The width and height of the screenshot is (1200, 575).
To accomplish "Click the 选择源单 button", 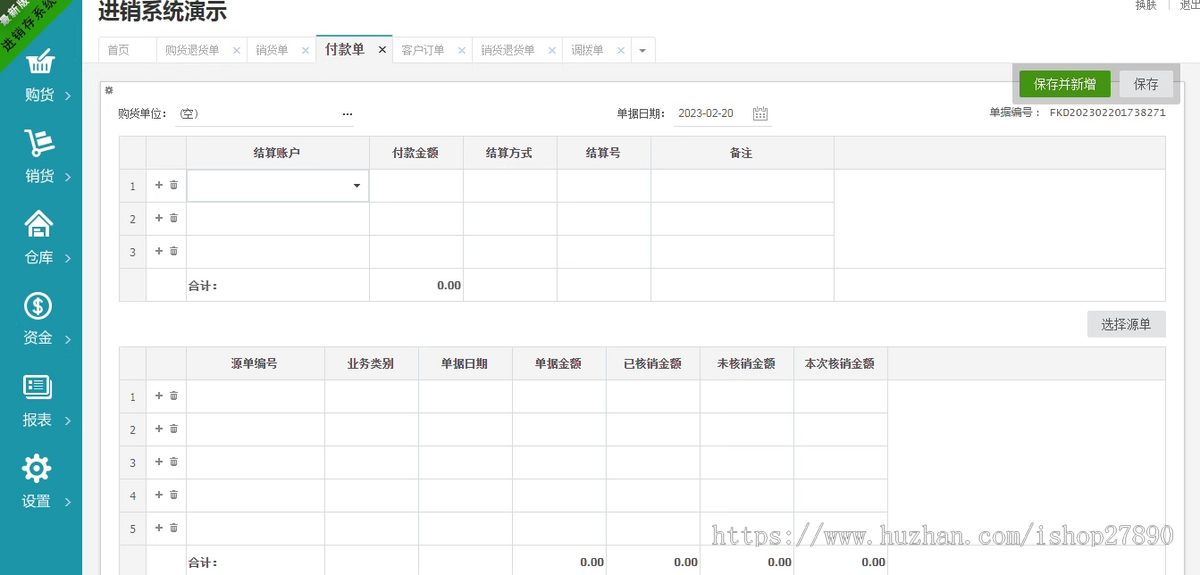I will coord(1126,324).
